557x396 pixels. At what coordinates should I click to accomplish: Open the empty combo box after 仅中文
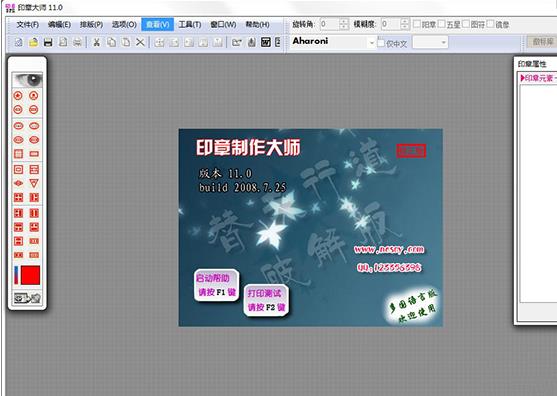[430, 43]
